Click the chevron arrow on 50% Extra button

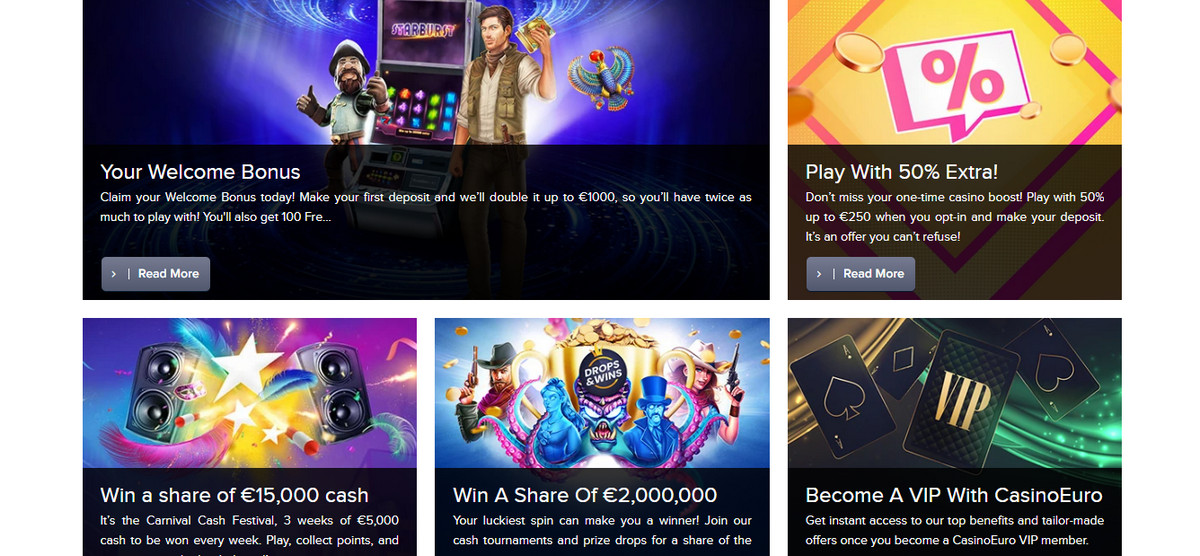820,274
